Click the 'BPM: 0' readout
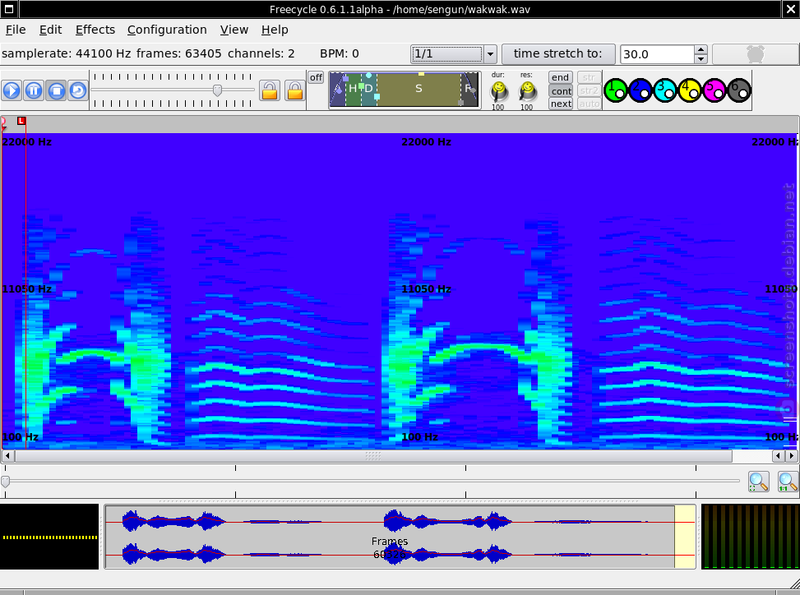800x595 pixels. pos(339,54)
